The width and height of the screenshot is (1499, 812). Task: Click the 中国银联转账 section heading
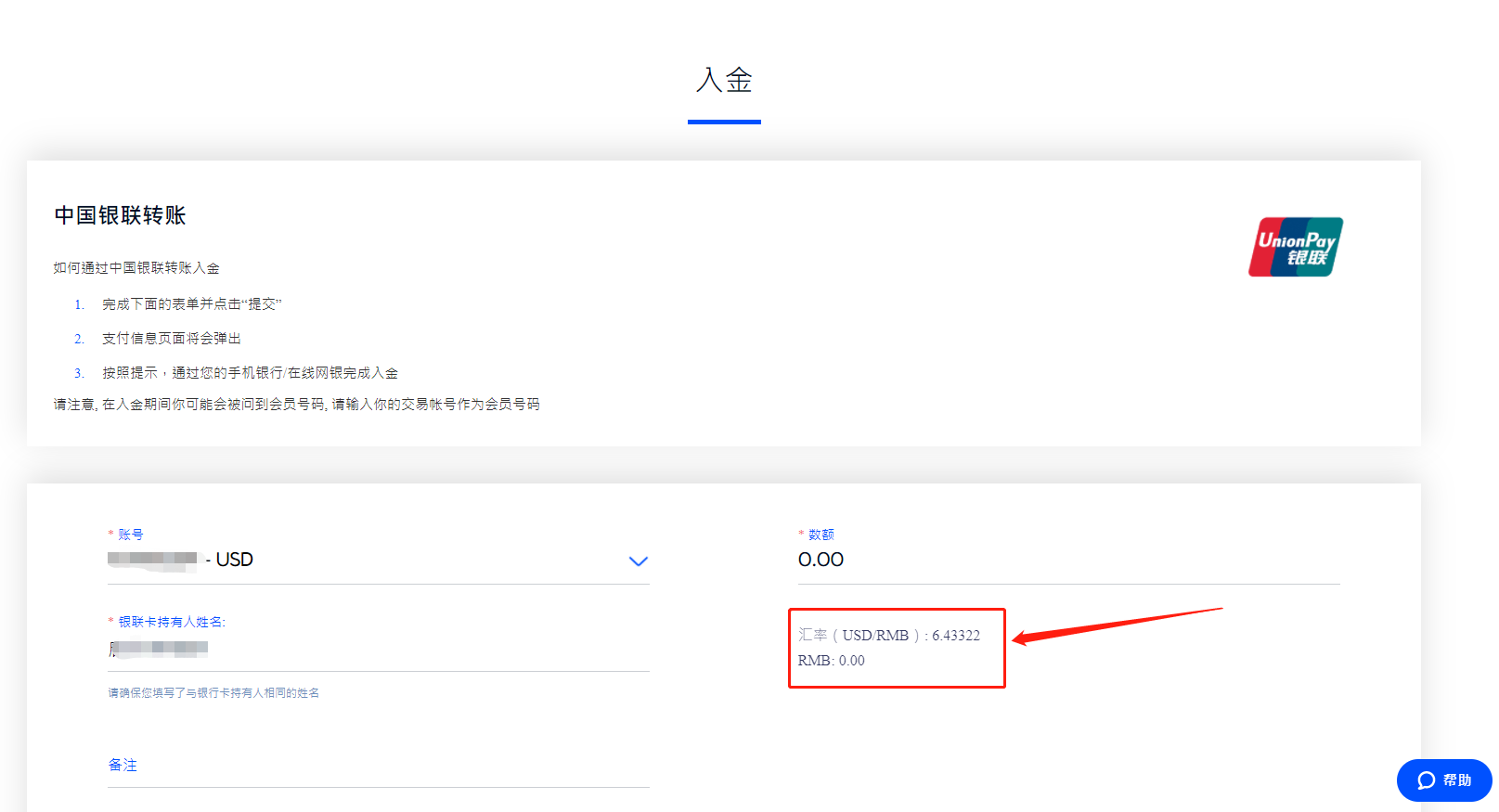click(x=120, y=215)
